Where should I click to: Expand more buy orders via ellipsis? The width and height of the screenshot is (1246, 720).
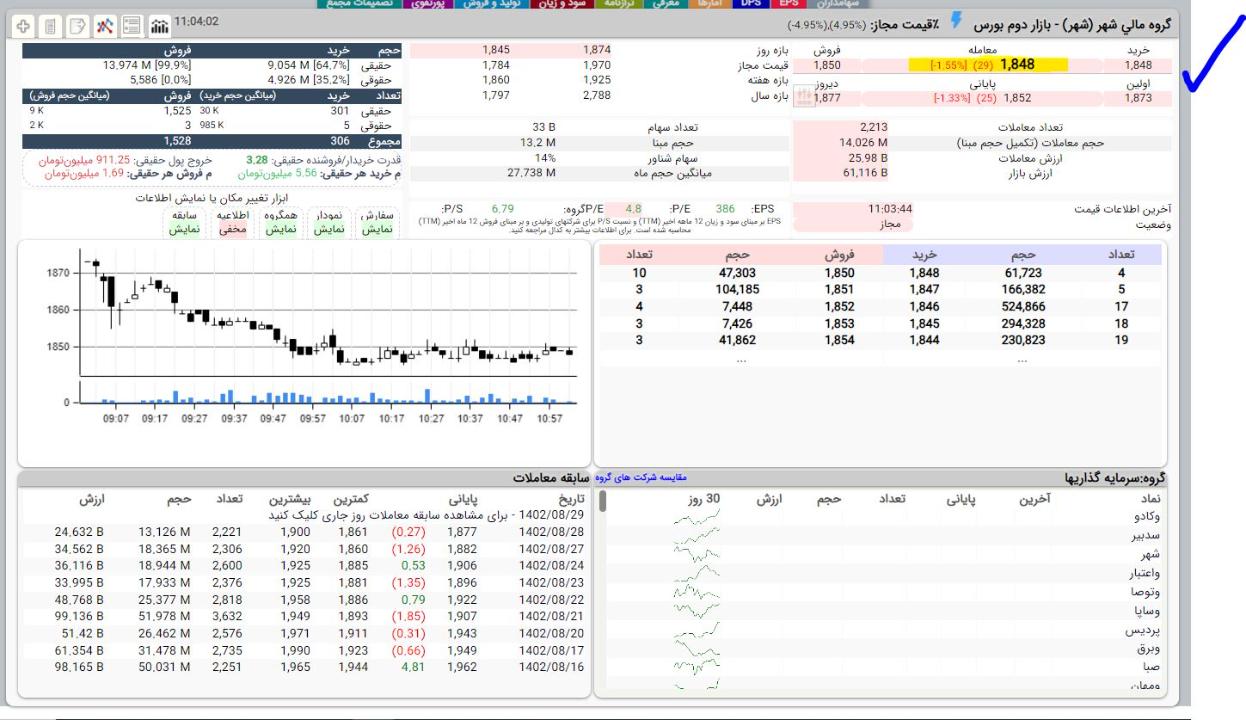(1022, 360)
